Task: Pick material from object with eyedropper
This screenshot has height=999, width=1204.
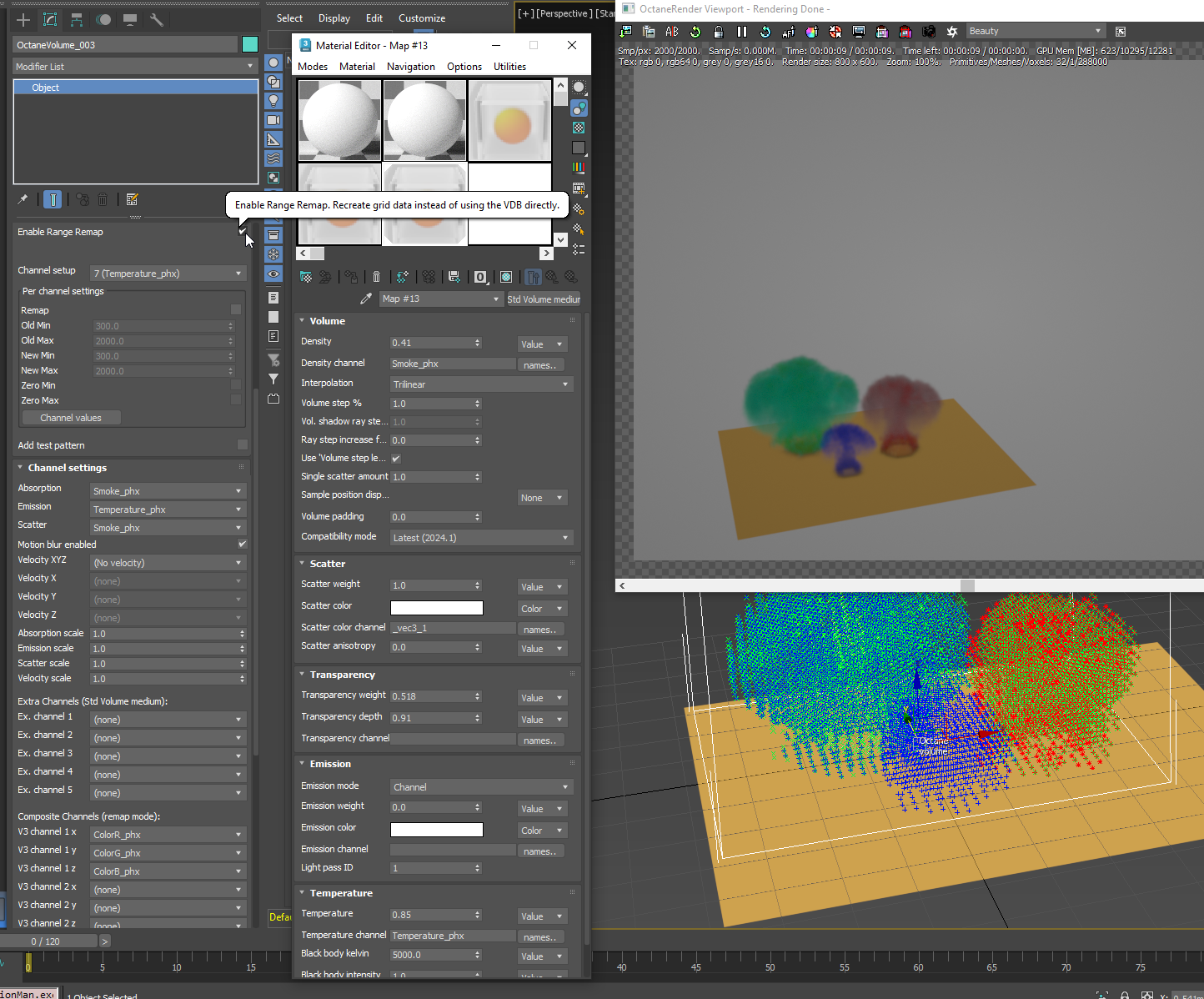Action: pos(365,299)
